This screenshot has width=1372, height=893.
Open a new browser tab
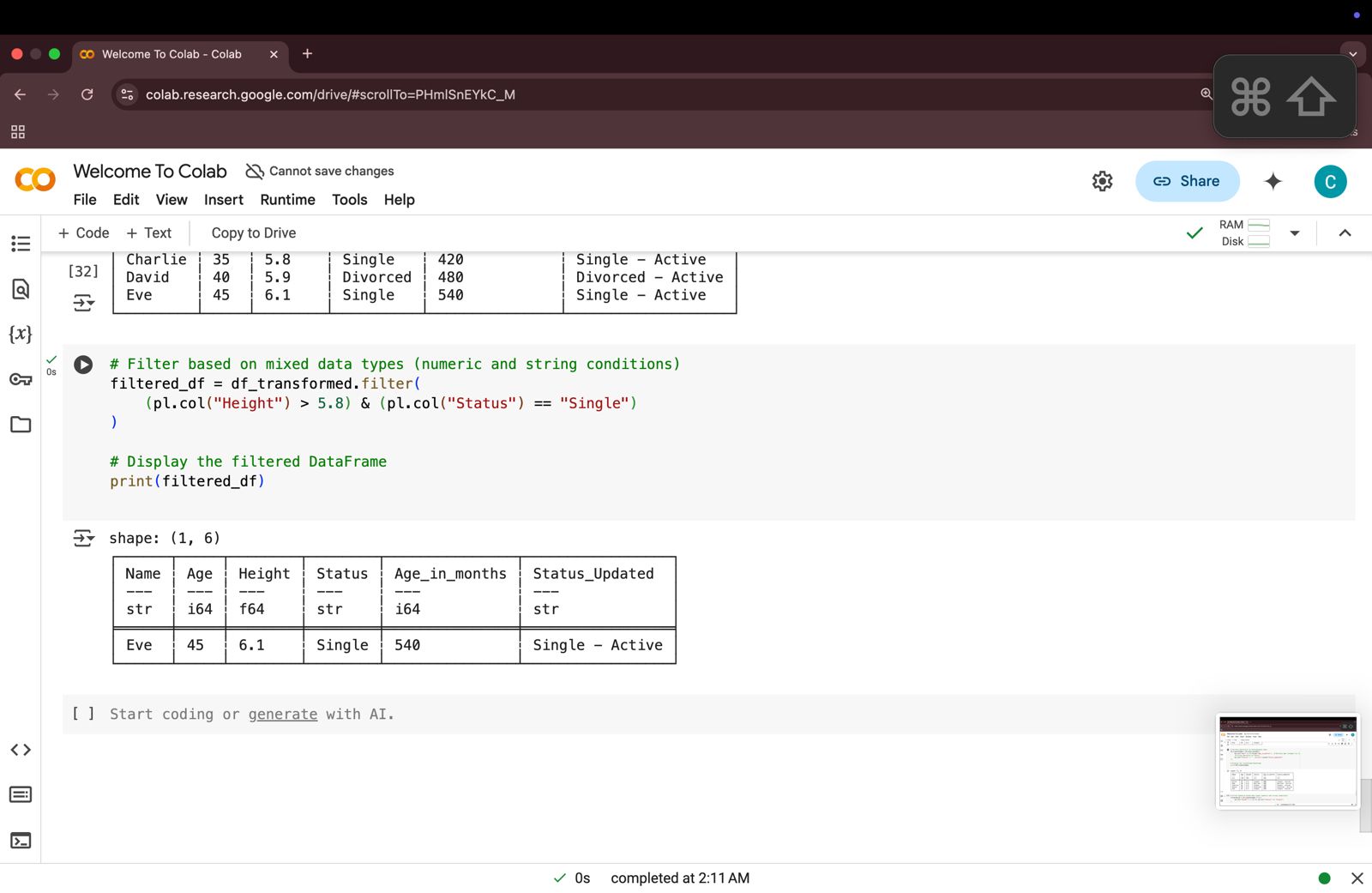[307, 53]
